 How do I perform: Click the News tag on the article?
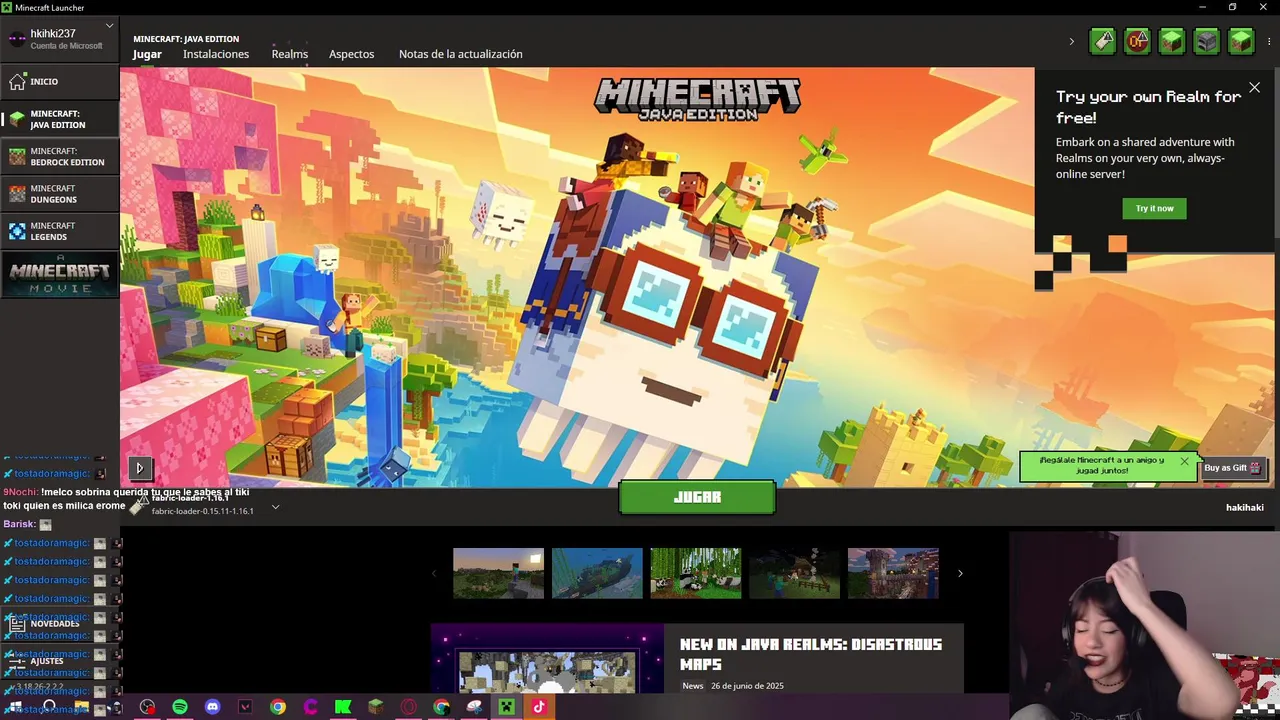(693, 686)
